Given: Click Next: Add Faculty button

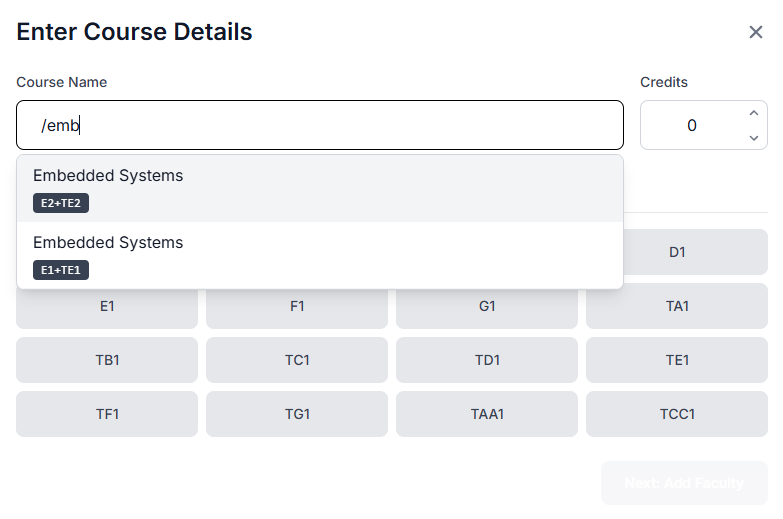Looking at the screenshot, I should tap(684, 483).
